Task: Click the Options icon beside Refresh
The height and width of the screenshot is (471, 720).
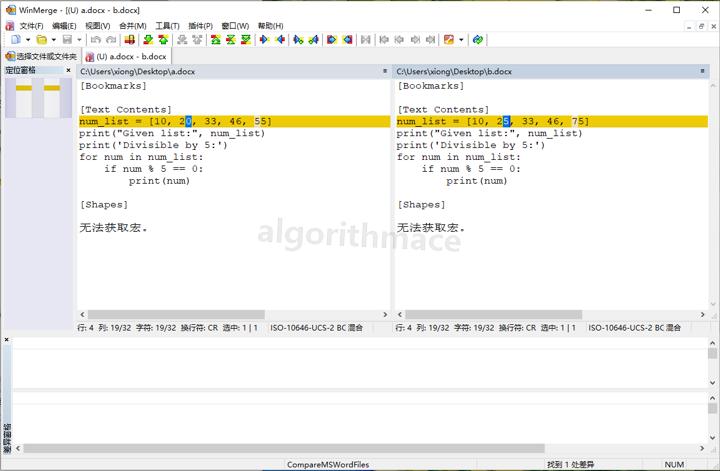Action: [x=449, y=40]
